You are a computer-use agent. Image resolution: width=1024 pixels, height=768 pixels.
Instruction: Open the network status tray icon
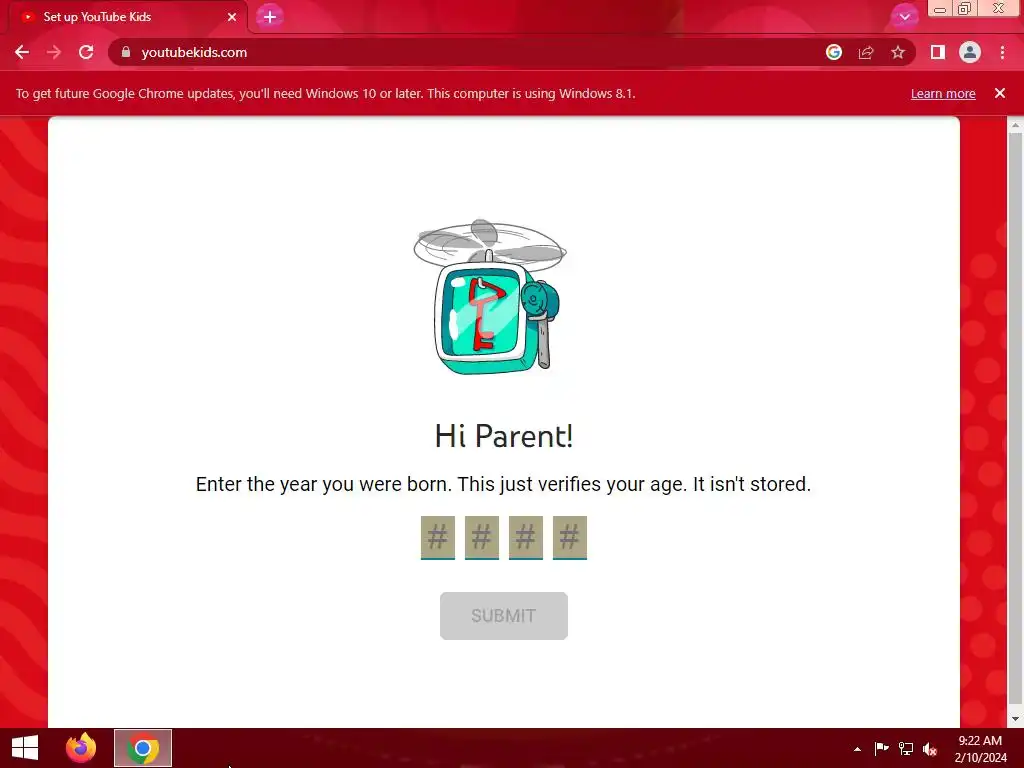tap(906, 748)
